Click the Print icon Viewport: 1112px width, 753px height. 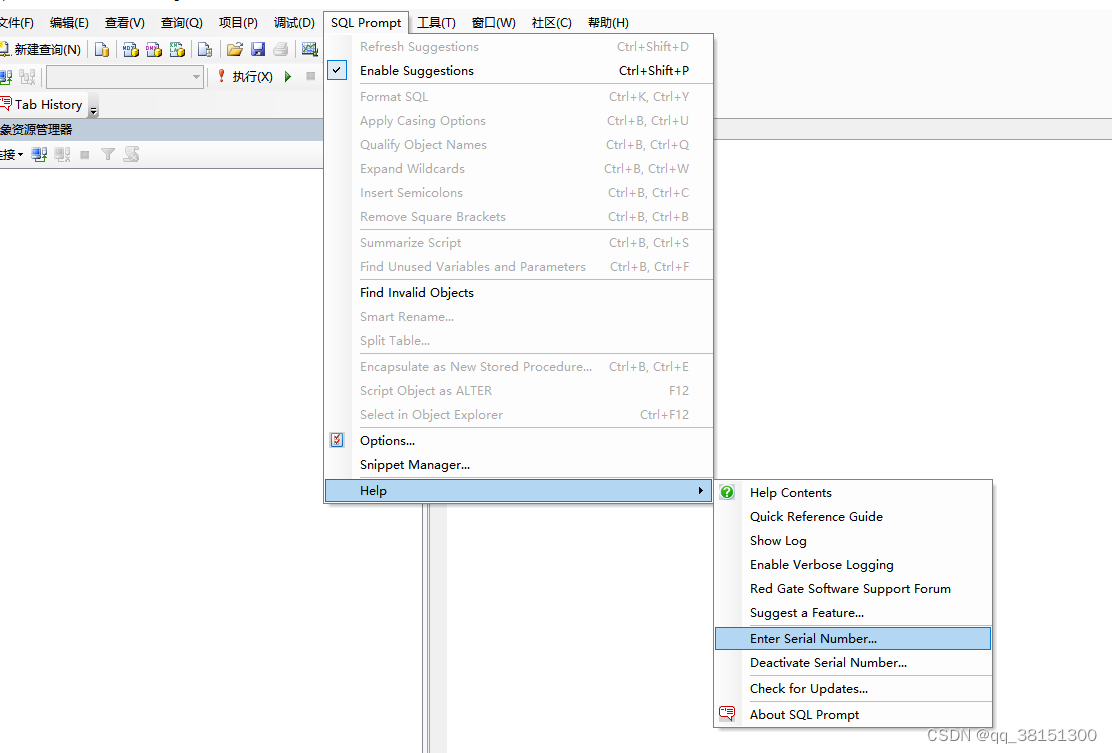(281, 50)
